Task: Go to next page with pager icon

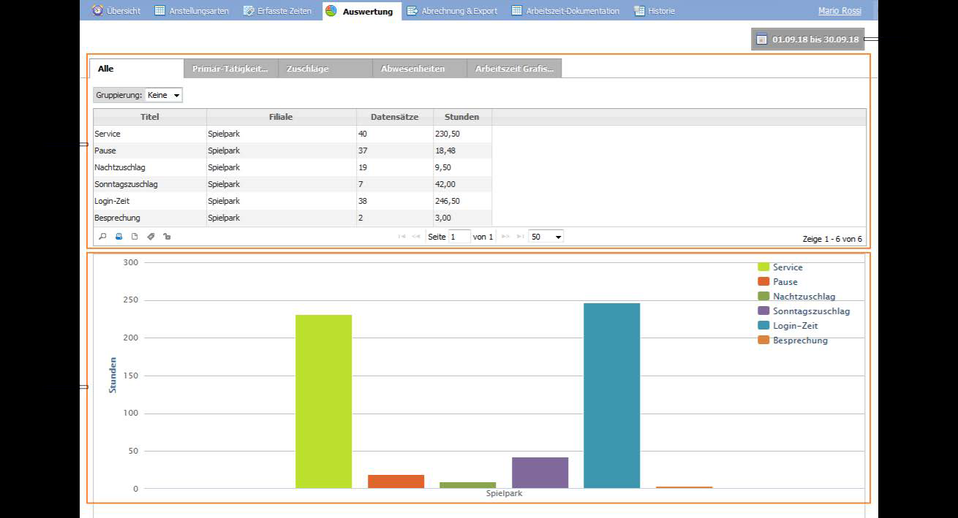Action: 505,236
